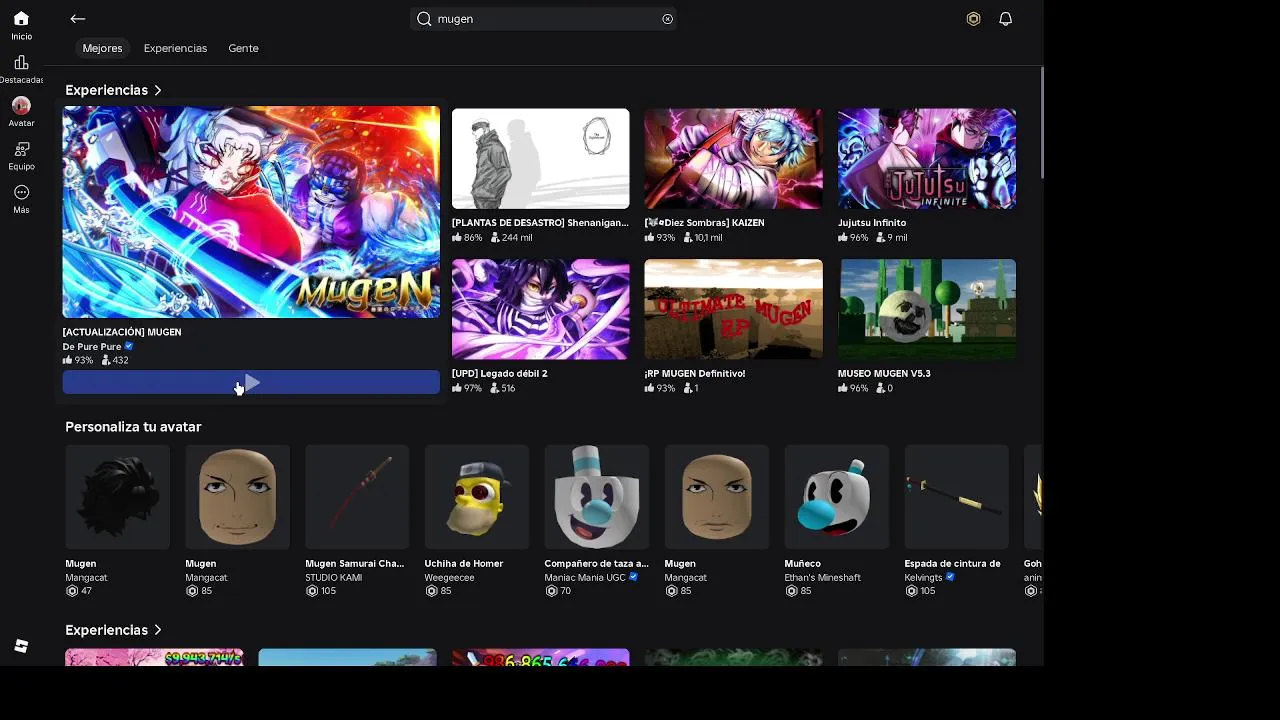Open the ¡RP MUGEN Definitivo! thumbnail
Image resolution: width=1280 pixels, height=720 pixels.
point(733,309)
